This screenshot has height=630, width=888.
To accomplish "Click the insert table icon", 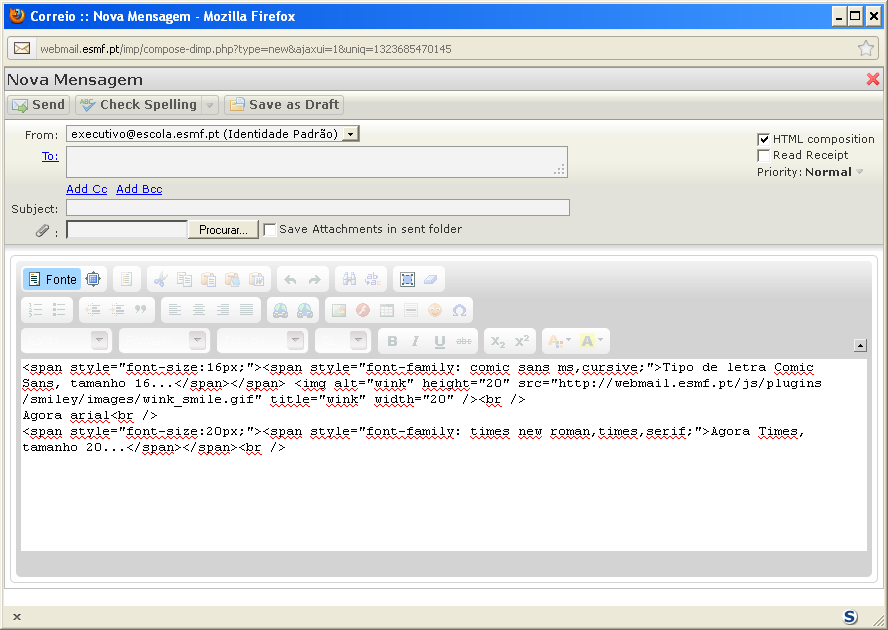I will click(387, 310).
